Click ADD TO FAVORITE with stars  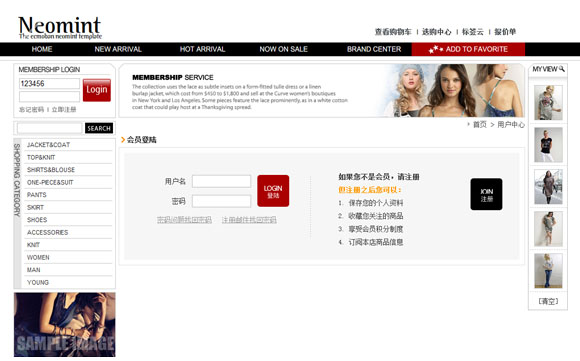coord(468,49)
